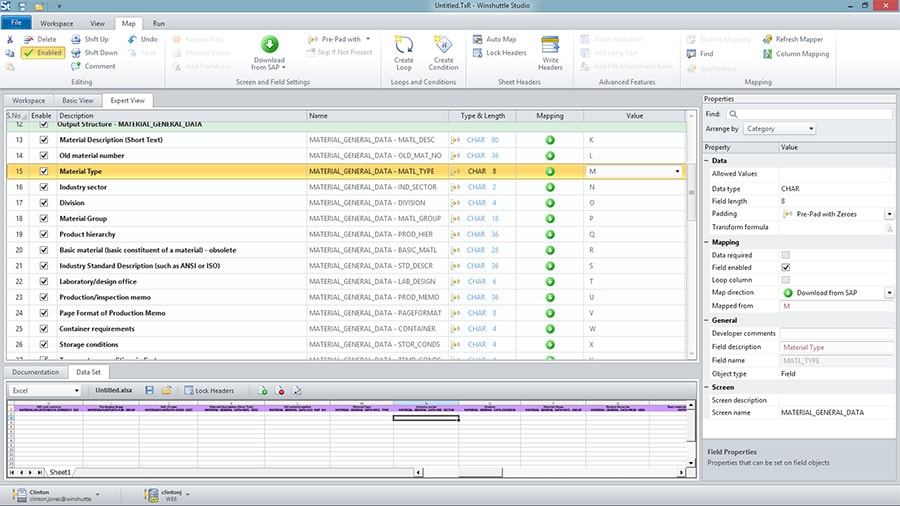Toggle the Field enabled checkbox in Properties
This screenshot has height=506, width=900.
click(x=785, y=267)
